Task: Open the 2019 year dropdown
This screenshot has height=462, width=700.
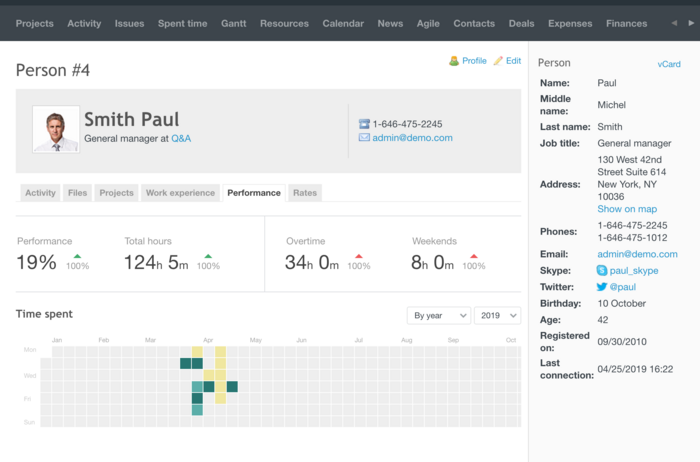Action: [x=497, y=315]
